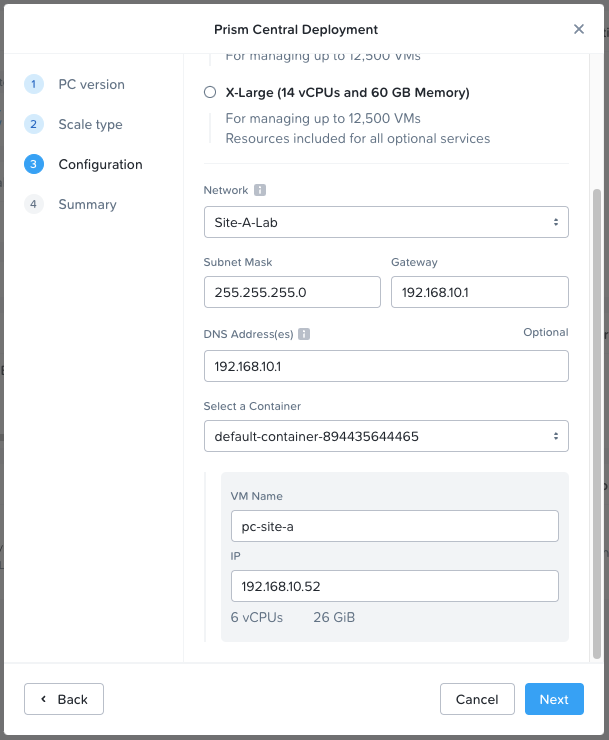Click the Next button
Image resolution: width=609 pixels, height=740 pixels.
(554, 699)
